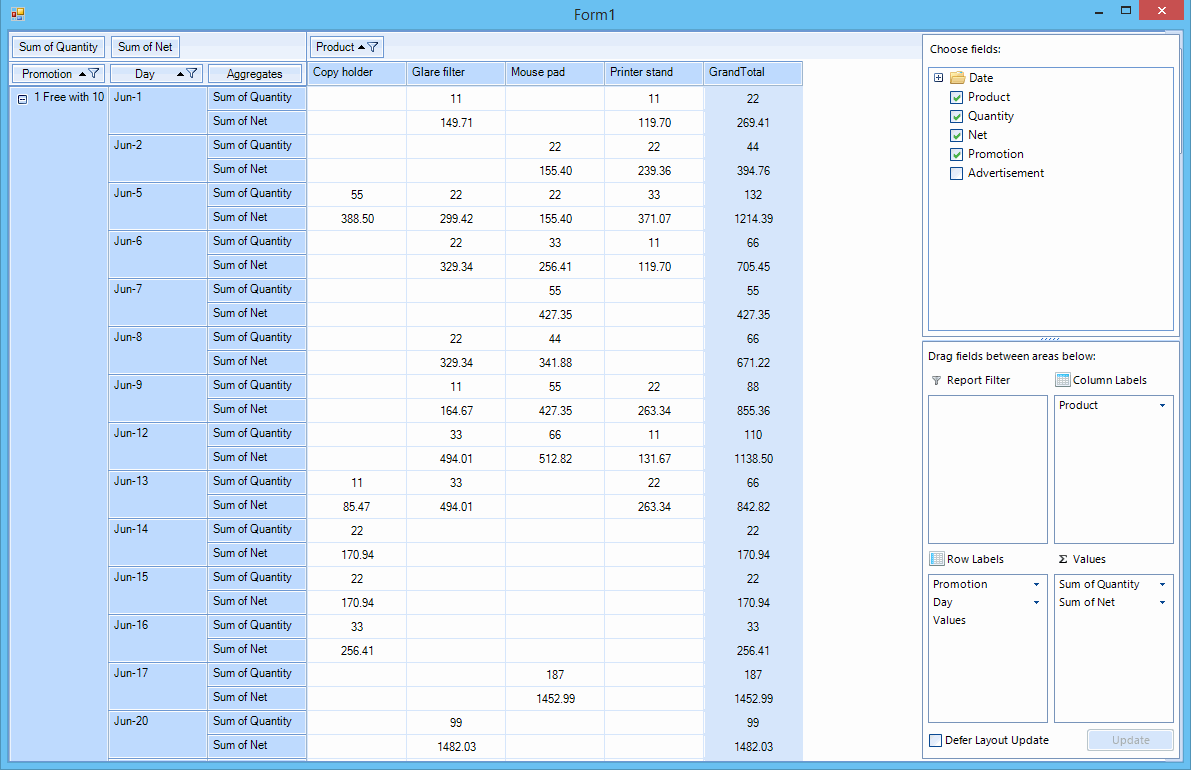Click the Aggregates header button
This screenshot has width=1191, height=770.
tap(254, 74)
